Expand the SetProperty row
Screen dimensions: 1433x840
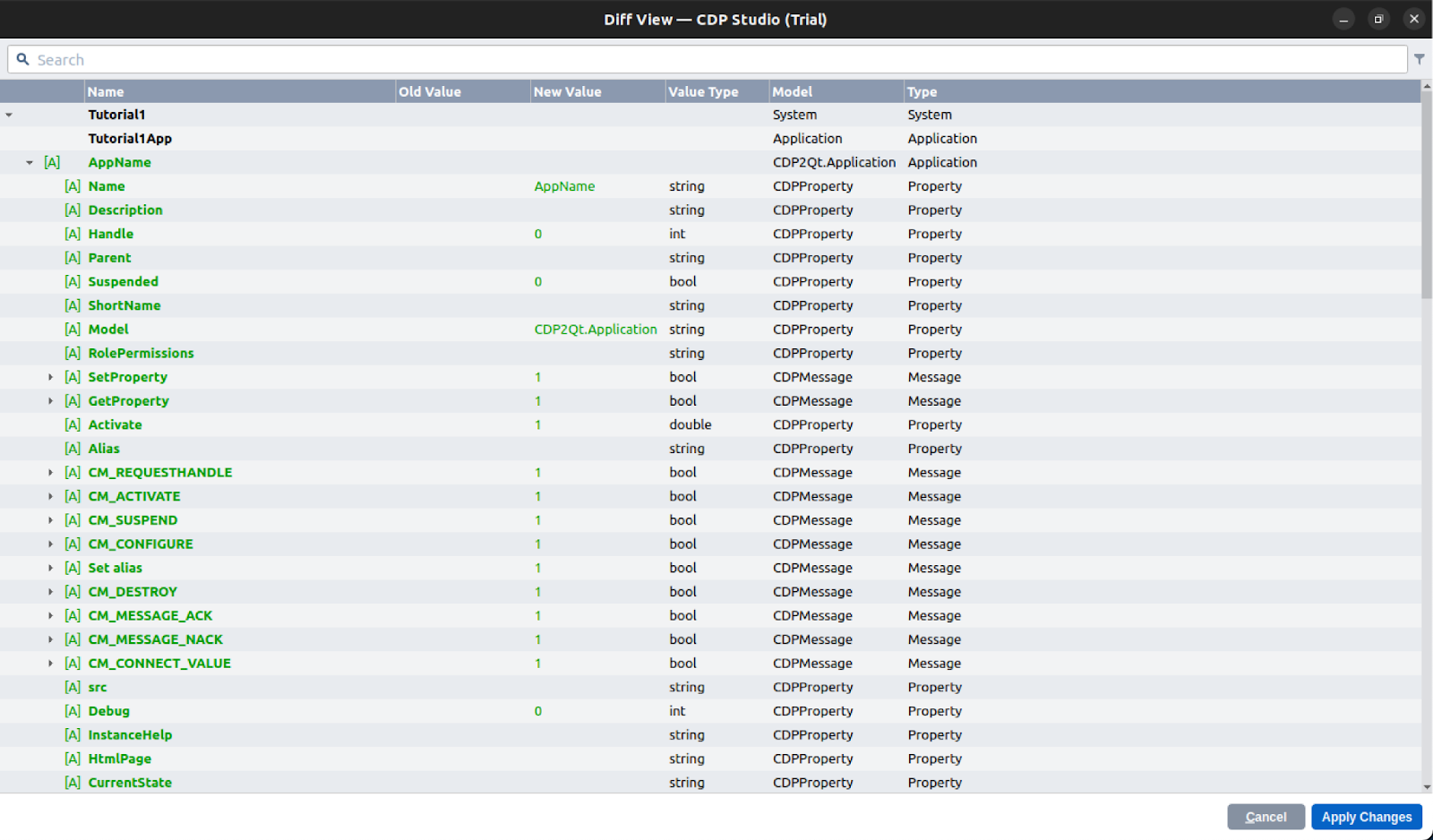coord(50,378)
